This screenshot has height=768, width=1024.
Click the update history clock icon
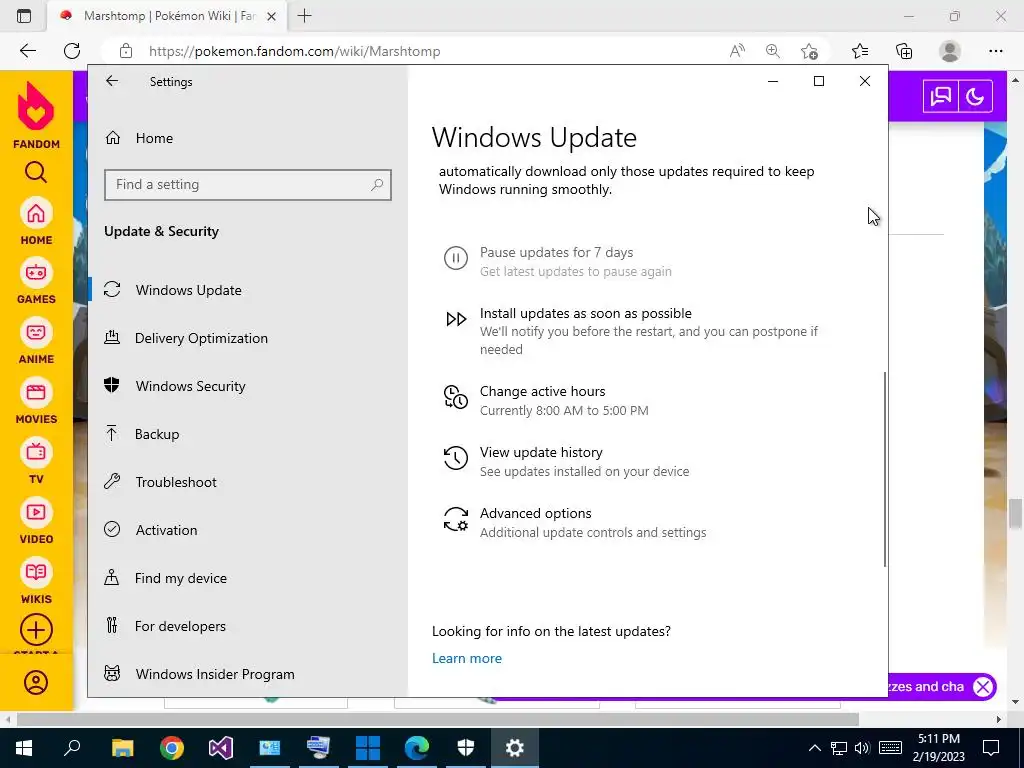pos(456,458)
